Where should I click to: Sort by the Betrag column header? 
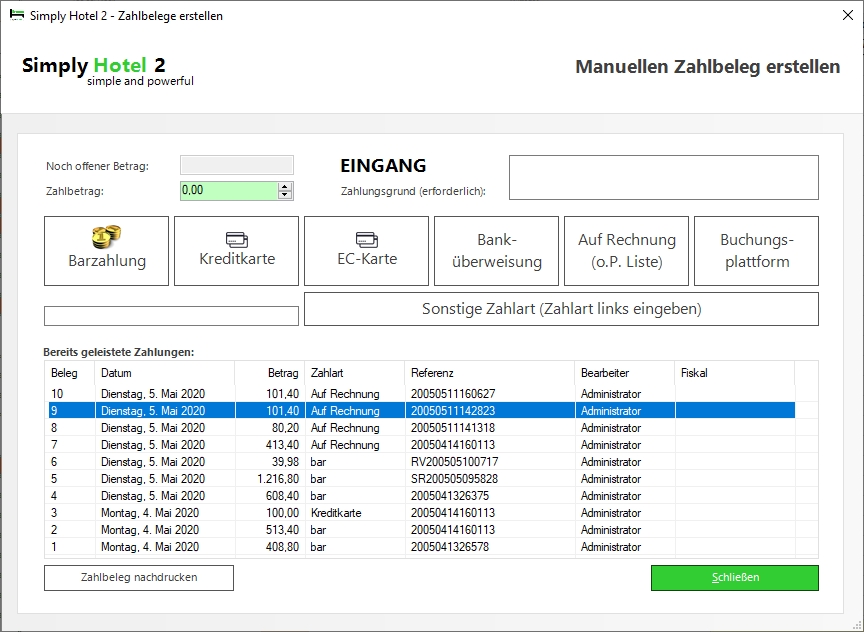[x=270, y=373]
